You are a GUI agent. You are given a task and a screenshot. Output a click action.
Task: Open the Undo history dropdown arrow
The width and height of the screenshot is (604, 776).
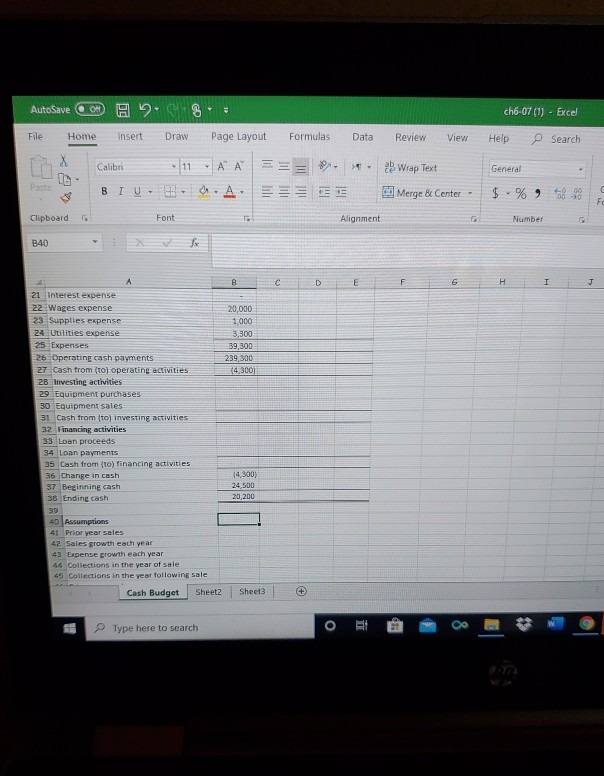[x=157, y=109]
